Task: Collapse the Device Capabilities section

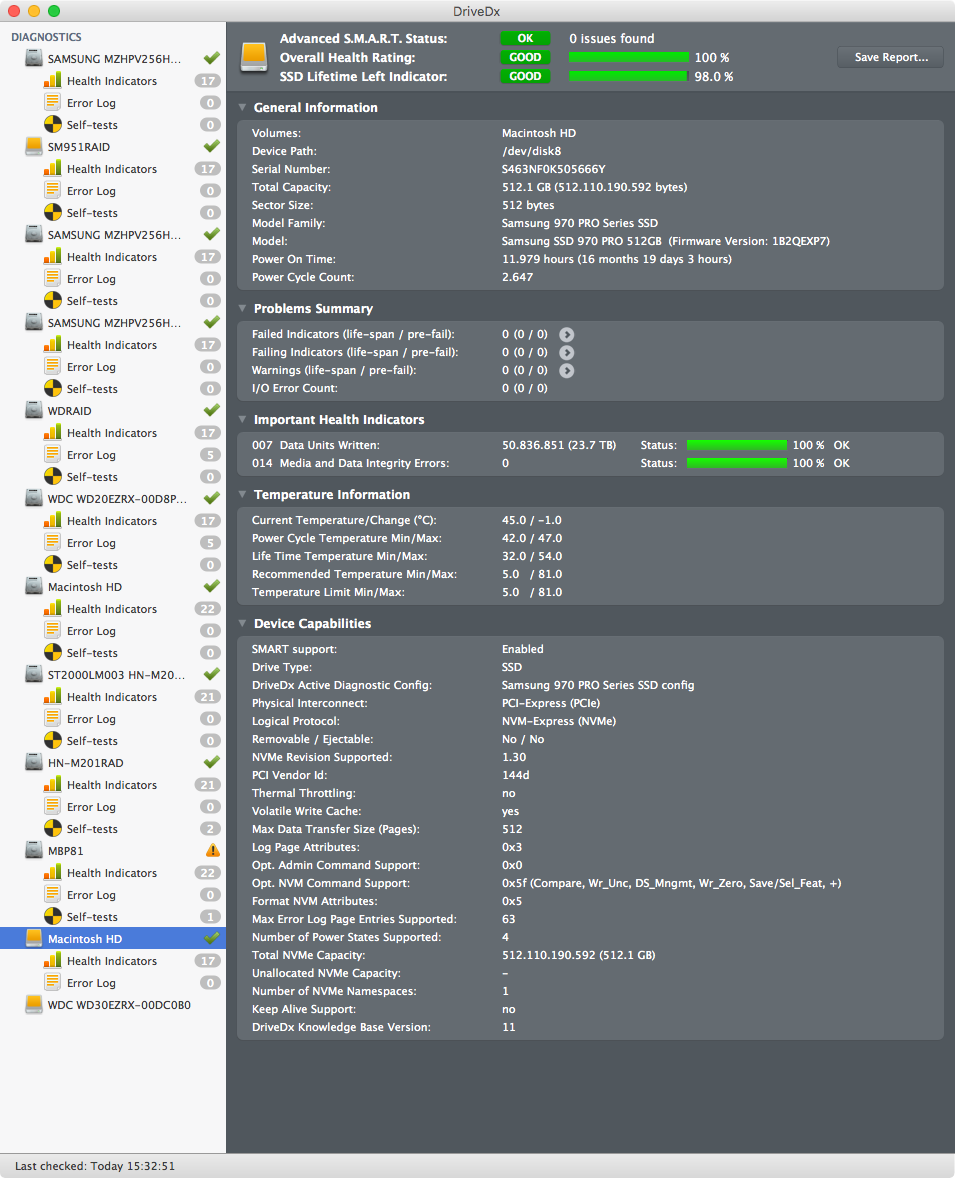Action: [243, 624]
